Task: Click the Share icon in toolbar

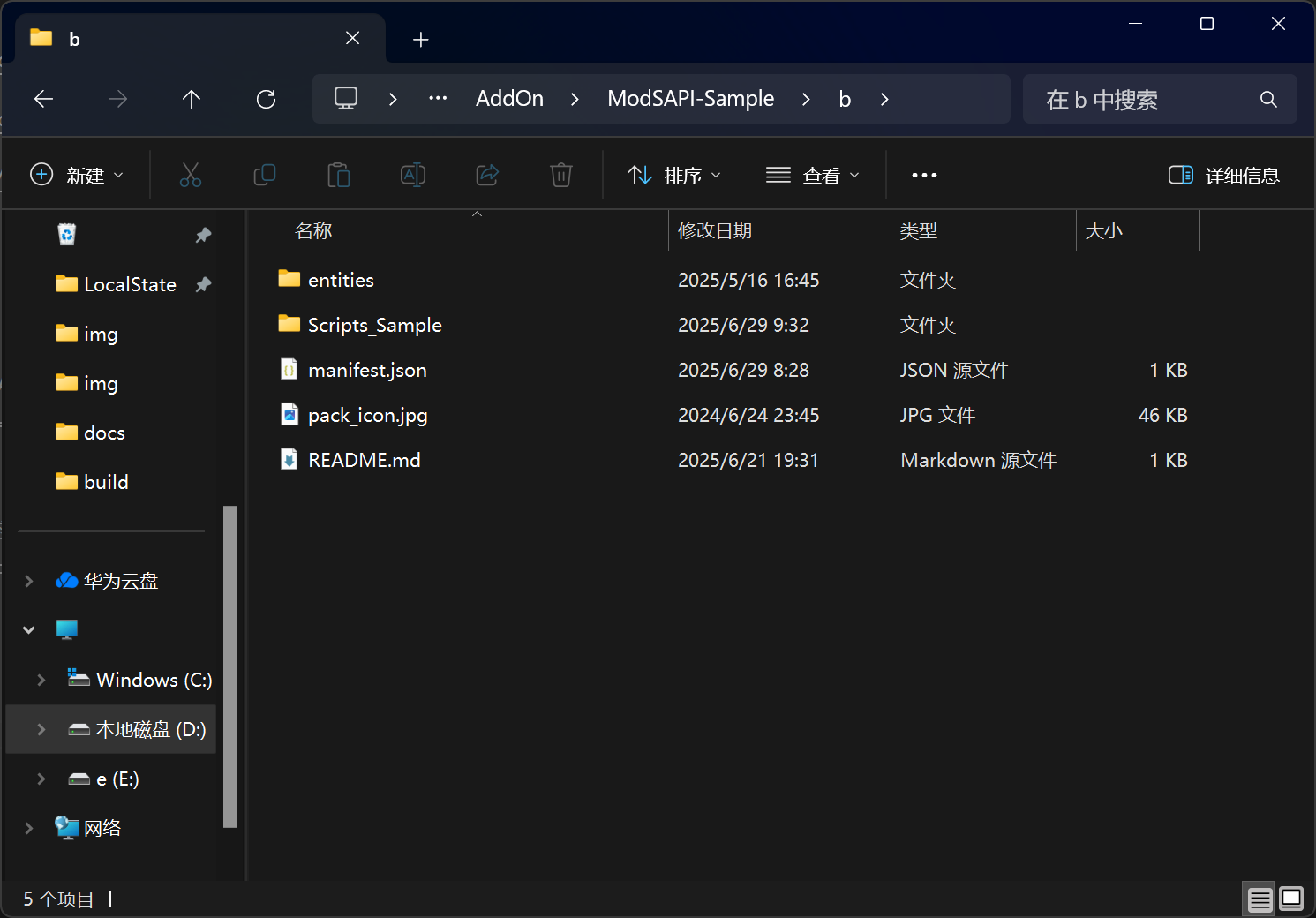Action: click(487, 175)
